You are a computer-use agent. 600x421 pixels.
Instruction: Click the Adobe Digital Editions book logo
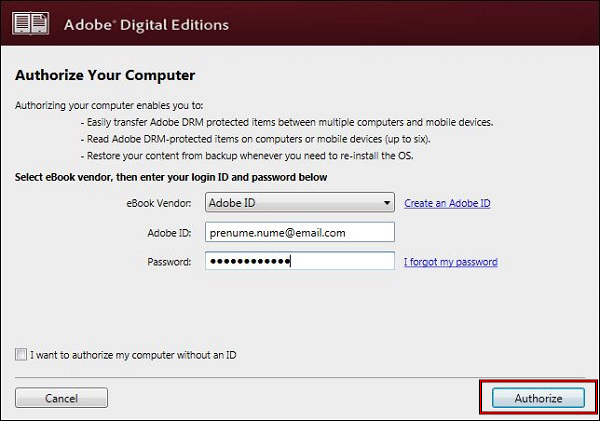30,24
